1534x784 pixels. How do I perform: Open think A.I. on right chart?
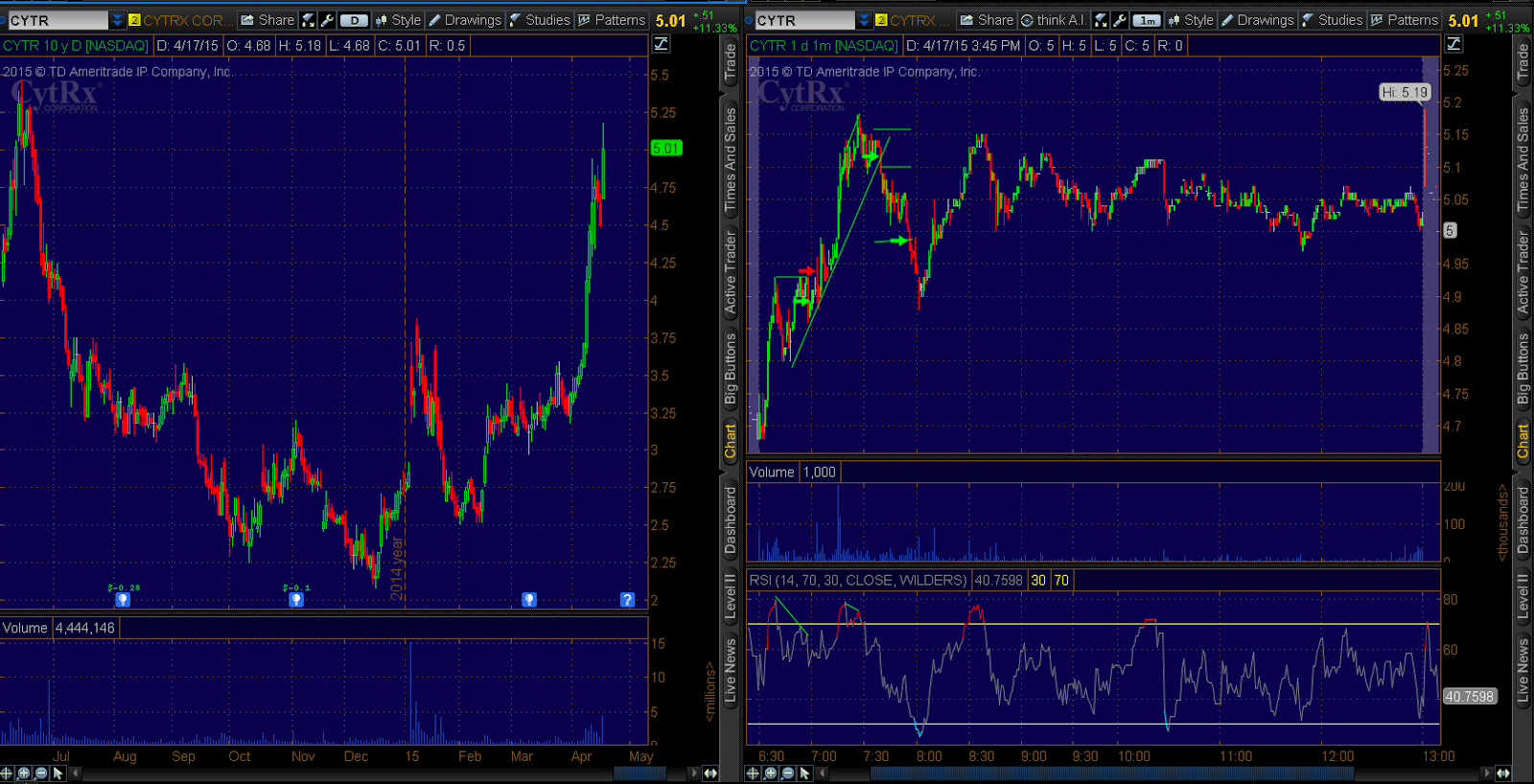point(1054,20)
